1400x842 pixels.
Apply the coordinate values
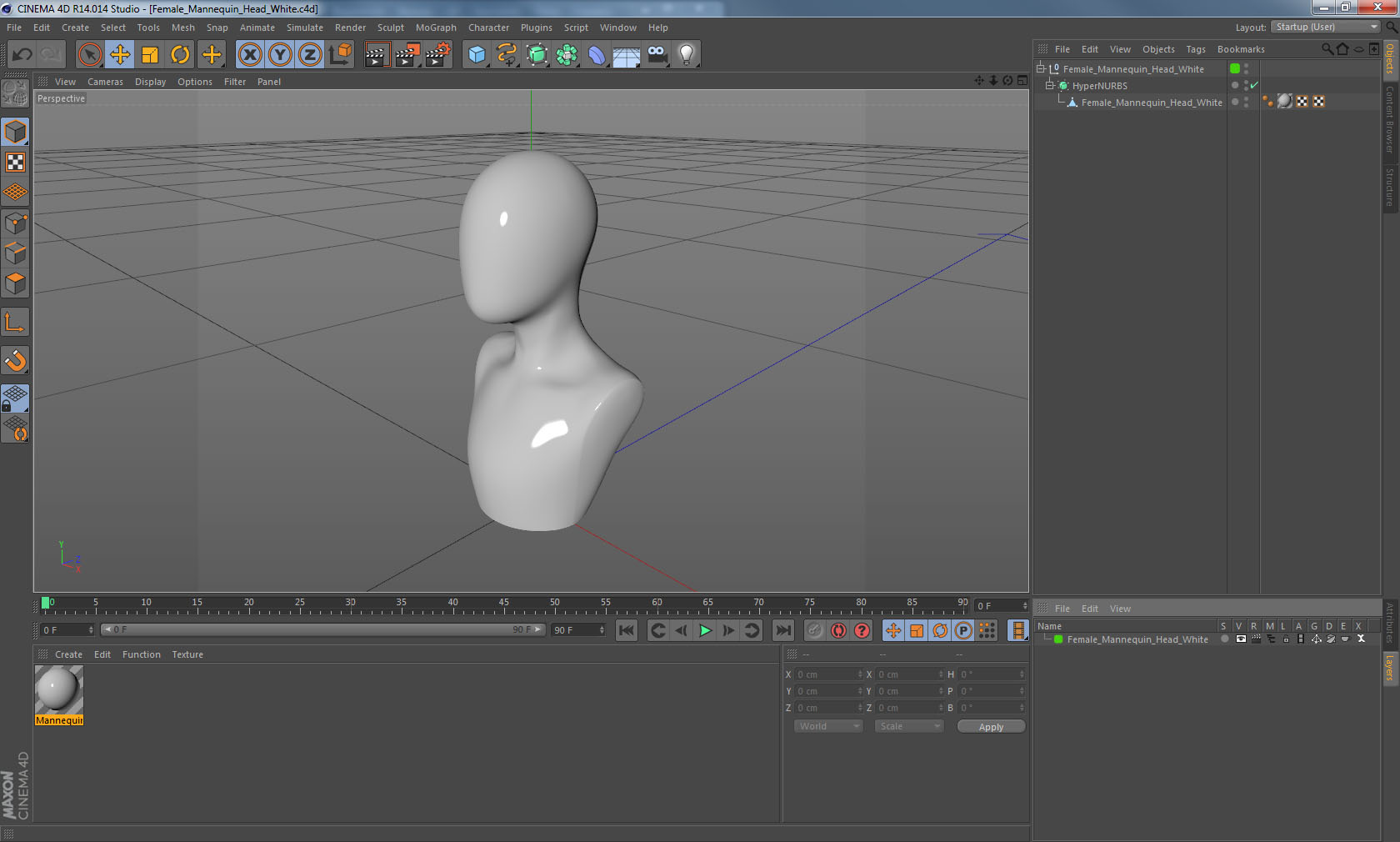991,727
